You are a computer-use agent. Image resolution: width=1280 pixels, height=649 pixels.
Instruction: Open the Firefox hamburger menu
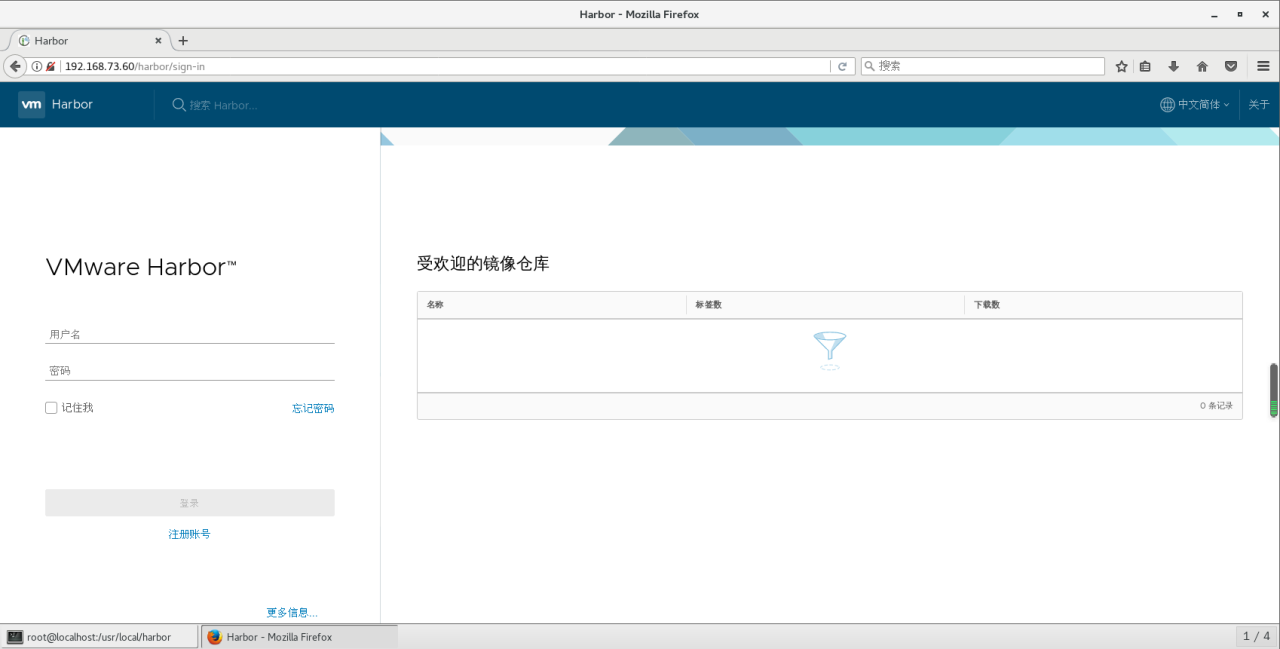(x=1263, y=65)
